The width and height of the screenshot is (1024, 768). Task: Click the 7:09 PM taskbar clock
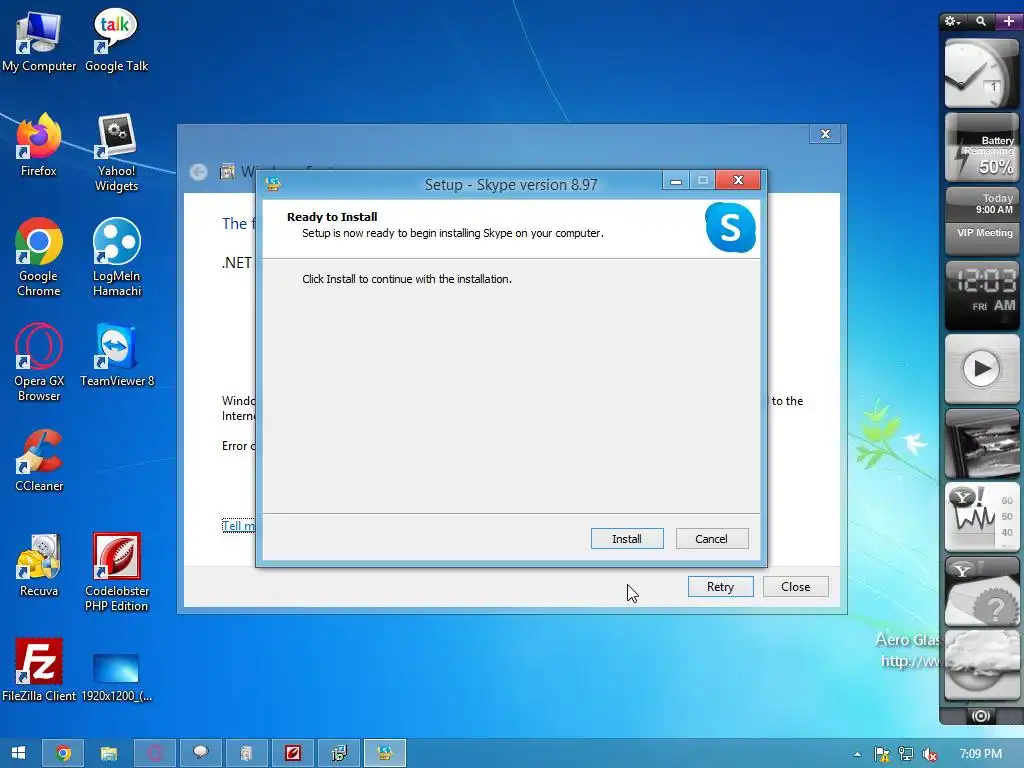pyautogui.click(x=980, y=754)
